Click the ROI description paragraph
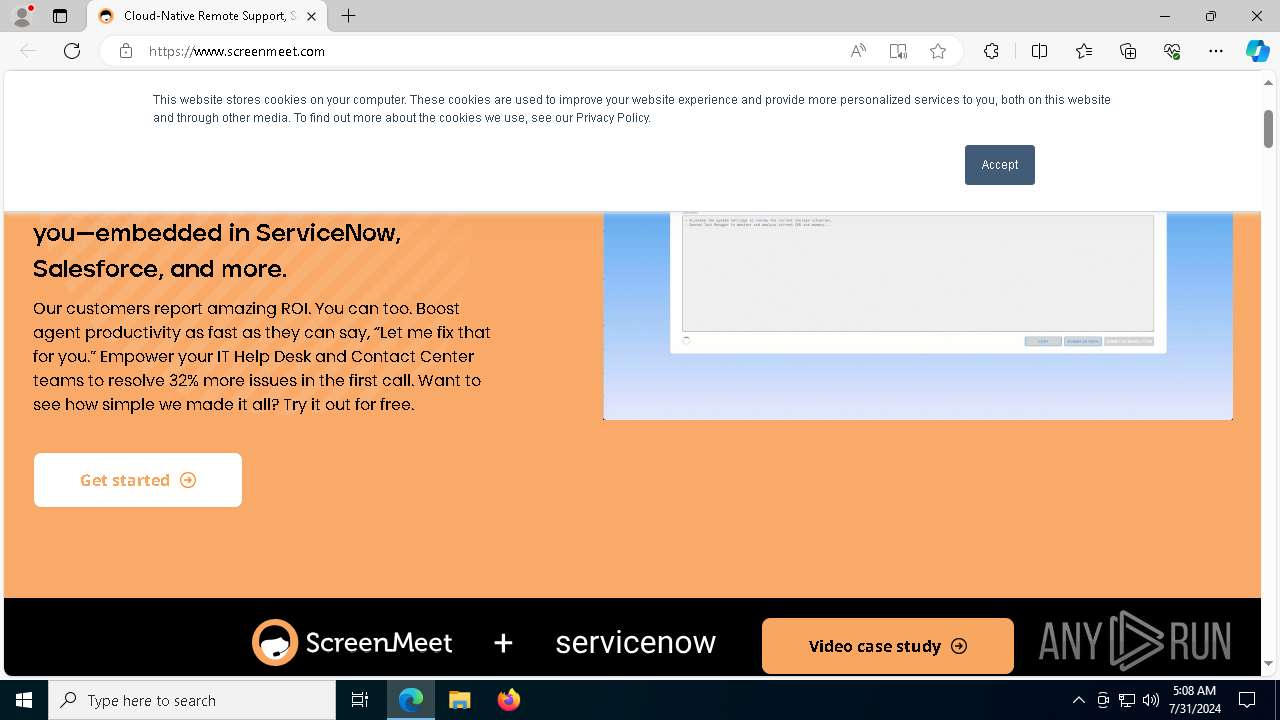 [x=262, y=356]
